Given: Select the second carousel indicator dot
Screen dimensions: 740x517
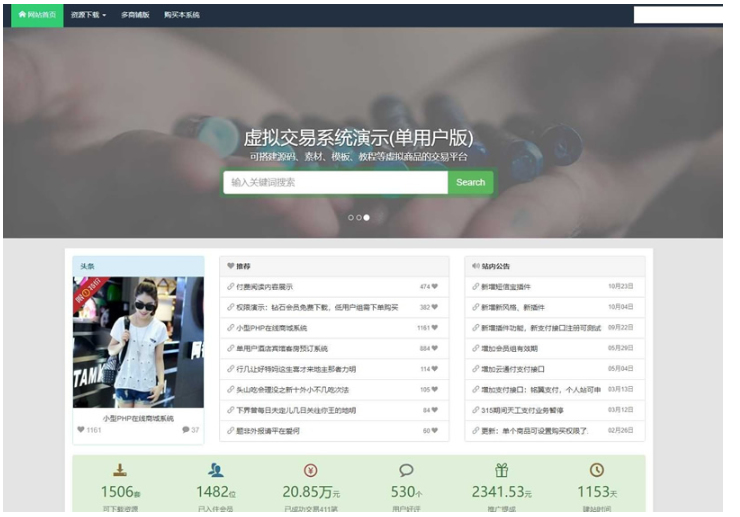Looking at the screenshot, I should pos(358,217).
